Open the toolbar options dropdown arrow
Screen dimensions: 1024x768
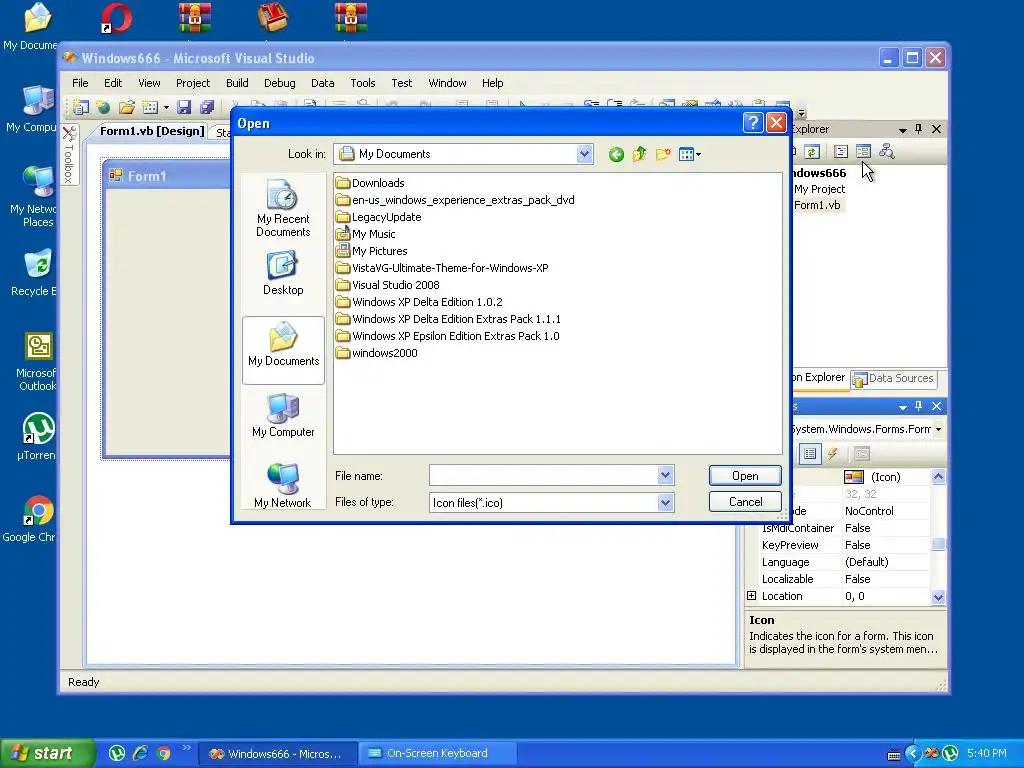(801, 112)
